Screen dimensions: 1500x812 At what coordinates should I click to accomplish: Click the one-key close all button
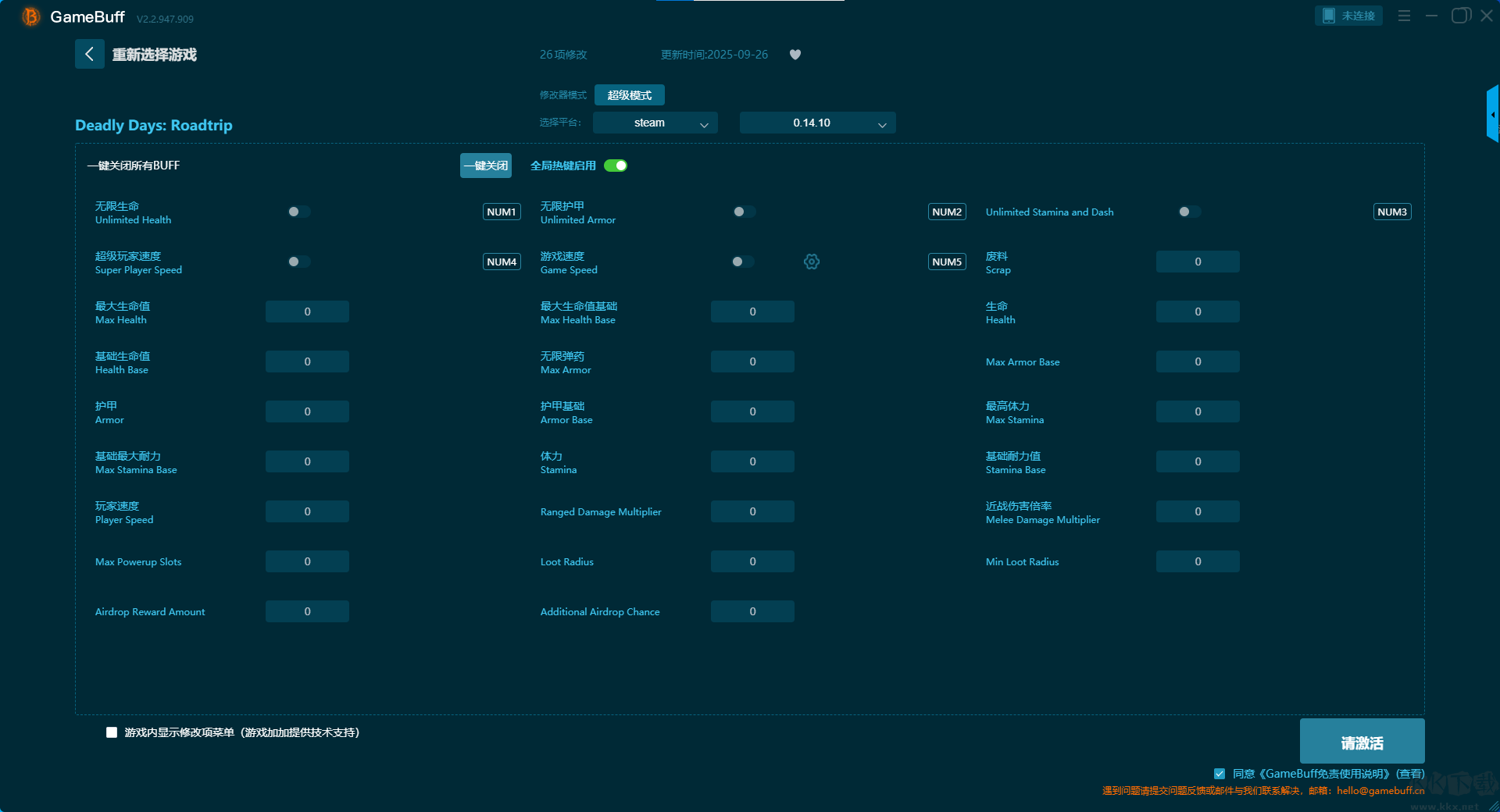485,166
